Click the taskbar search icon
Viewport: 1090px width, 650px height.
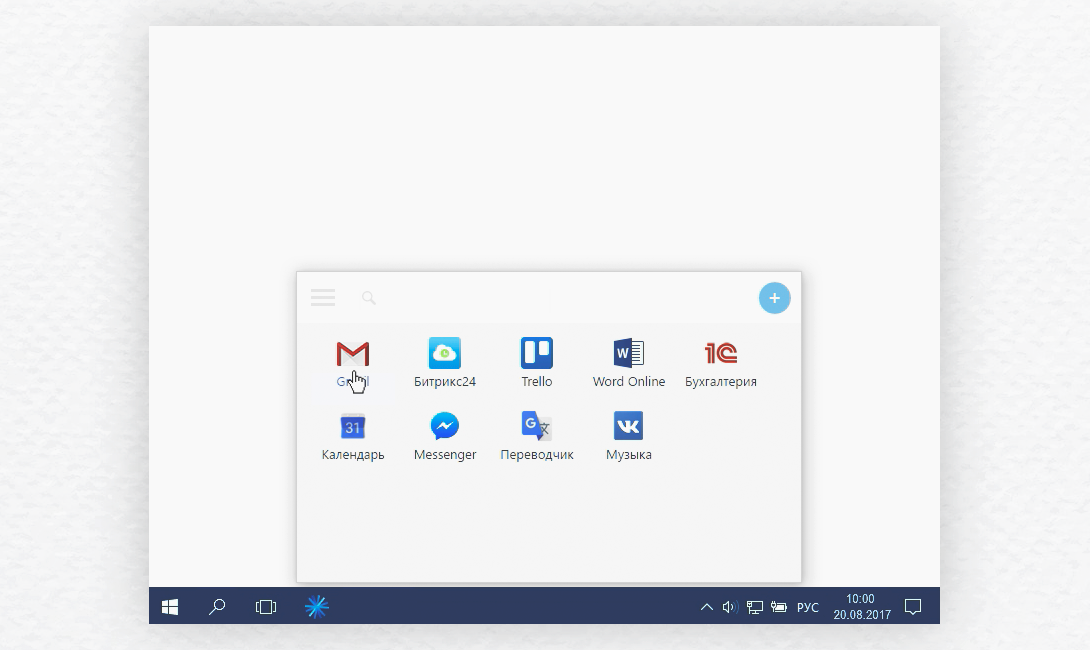(217, 607)
